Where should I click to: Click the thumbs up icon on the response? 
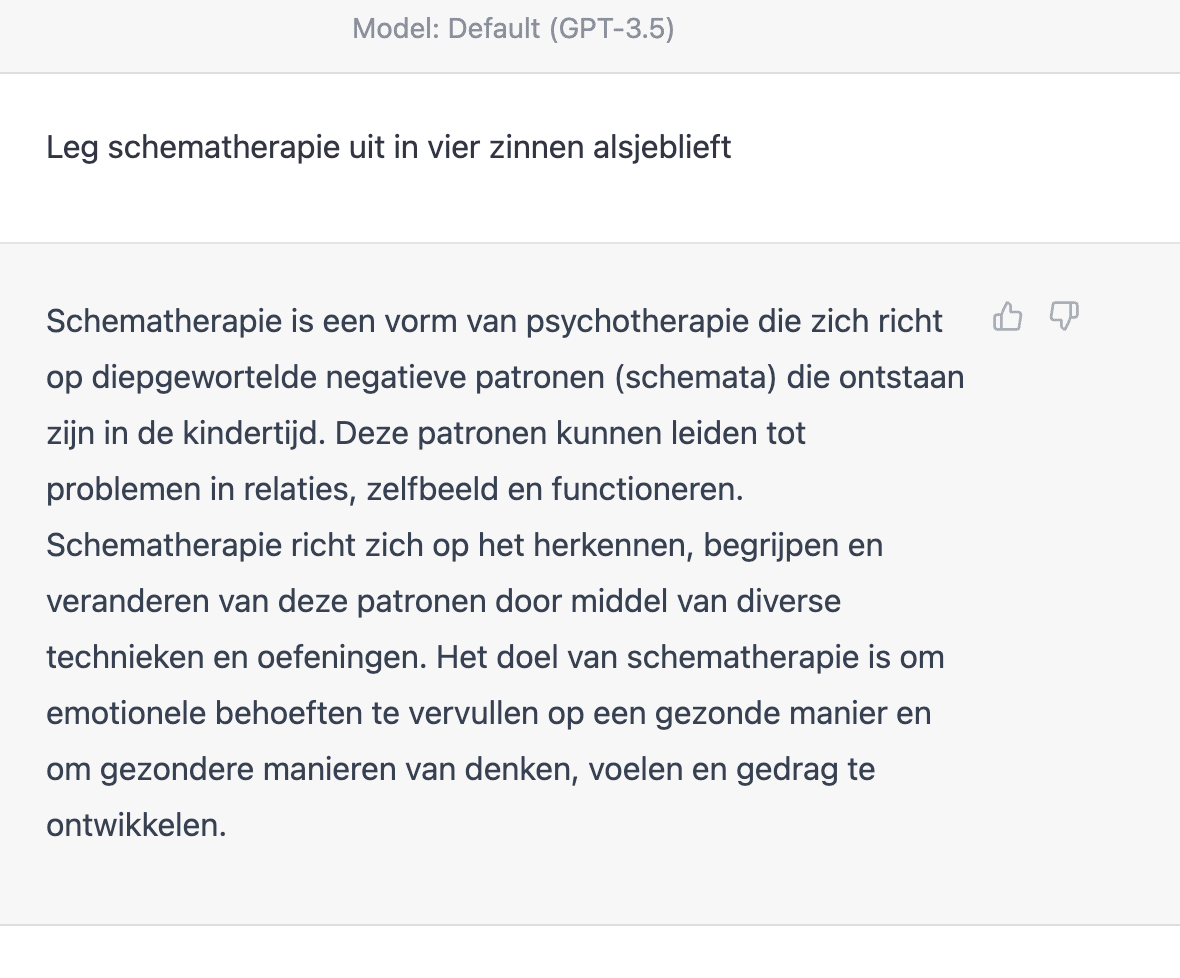[1007, 317]
